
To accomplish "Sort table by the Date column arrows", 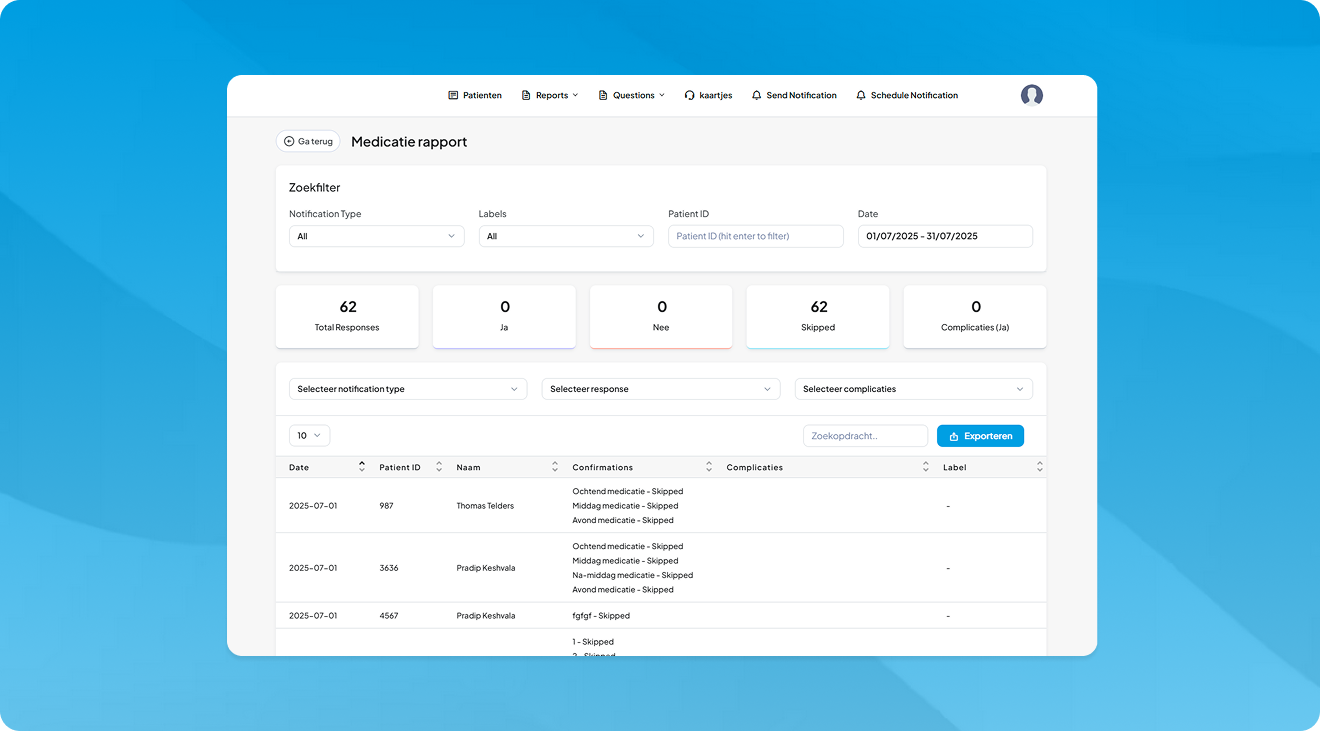I will (x=361, y=467).
